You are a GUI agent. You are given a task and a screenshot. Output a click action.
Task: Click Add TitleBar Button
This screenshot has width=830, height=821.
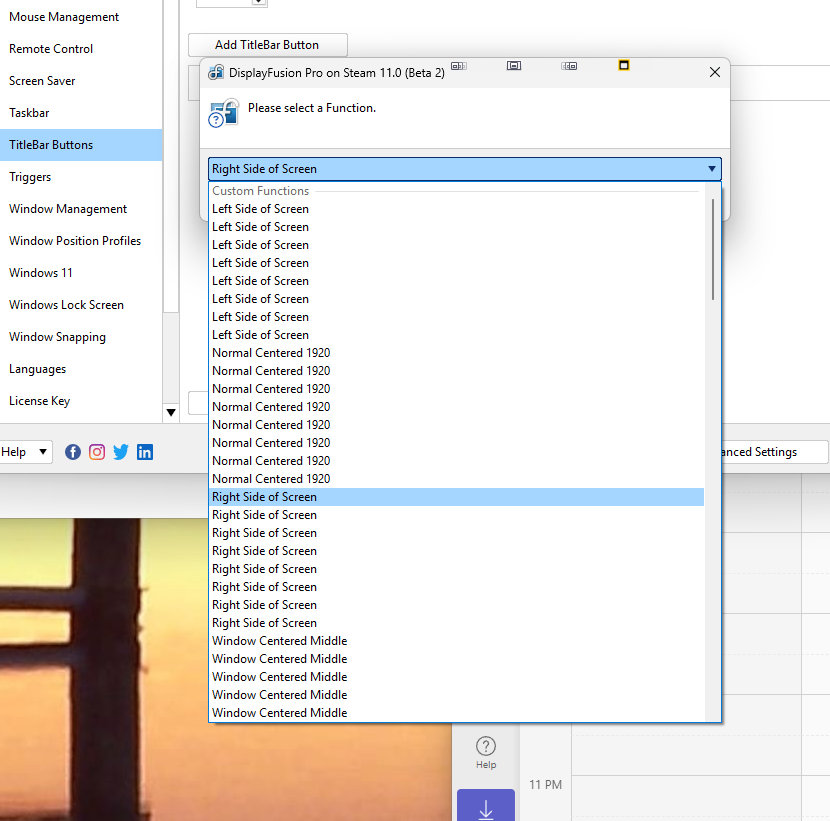267,45
